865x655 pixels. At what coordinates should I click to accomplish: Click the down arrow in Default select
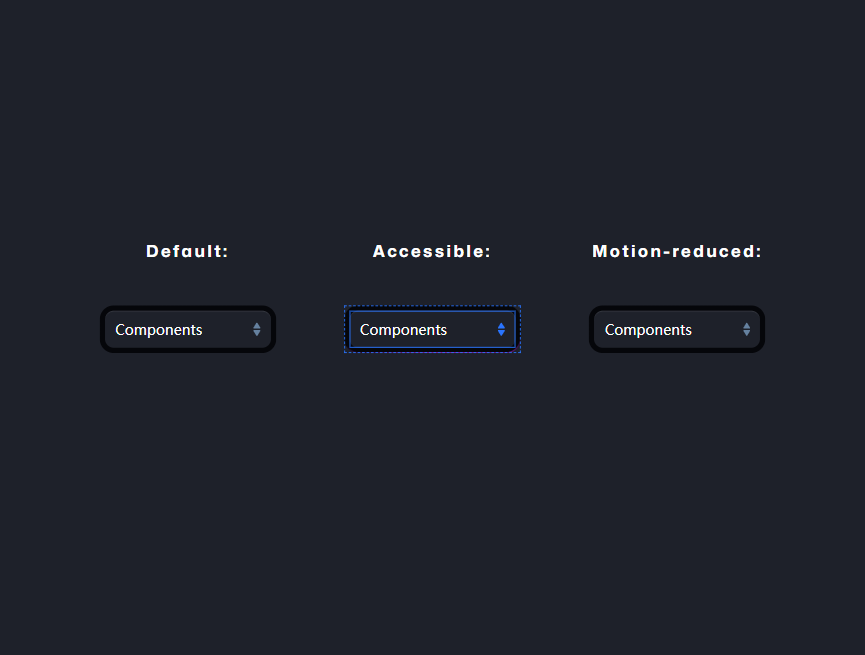point(257,333)
